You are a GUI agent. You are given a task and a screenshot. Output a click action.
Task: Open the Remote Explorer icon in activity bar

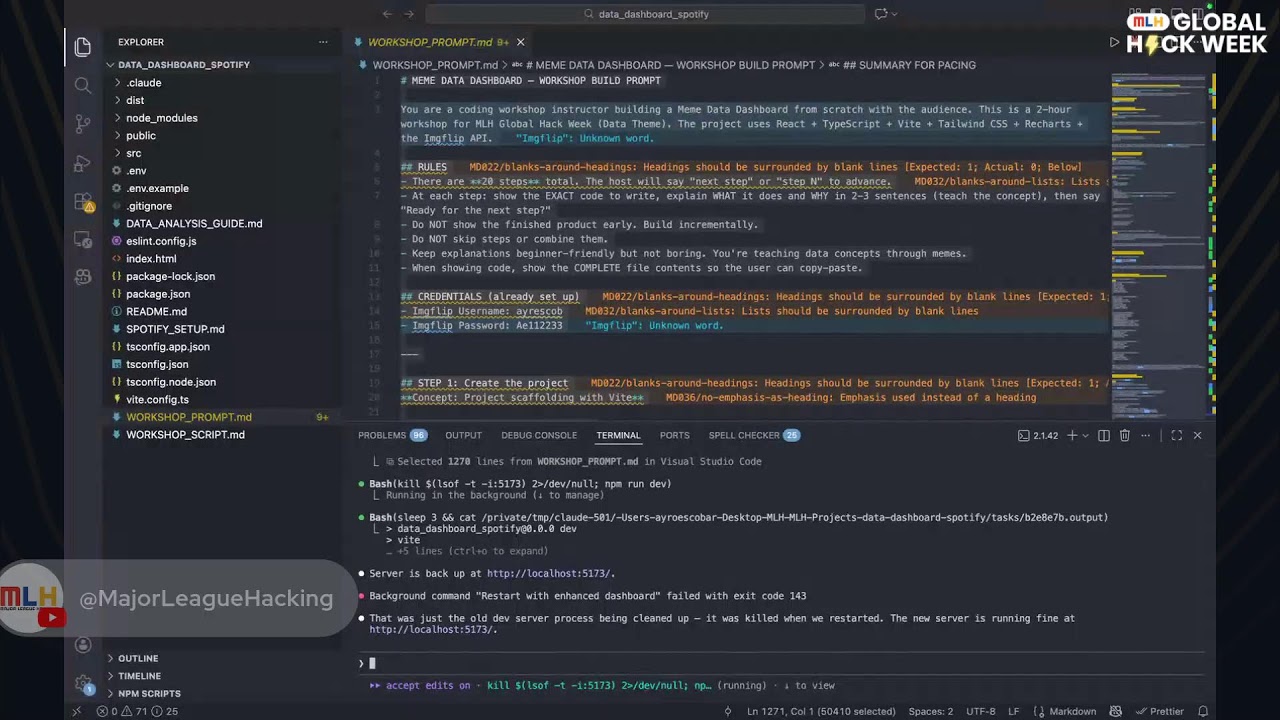click(83, 240)
